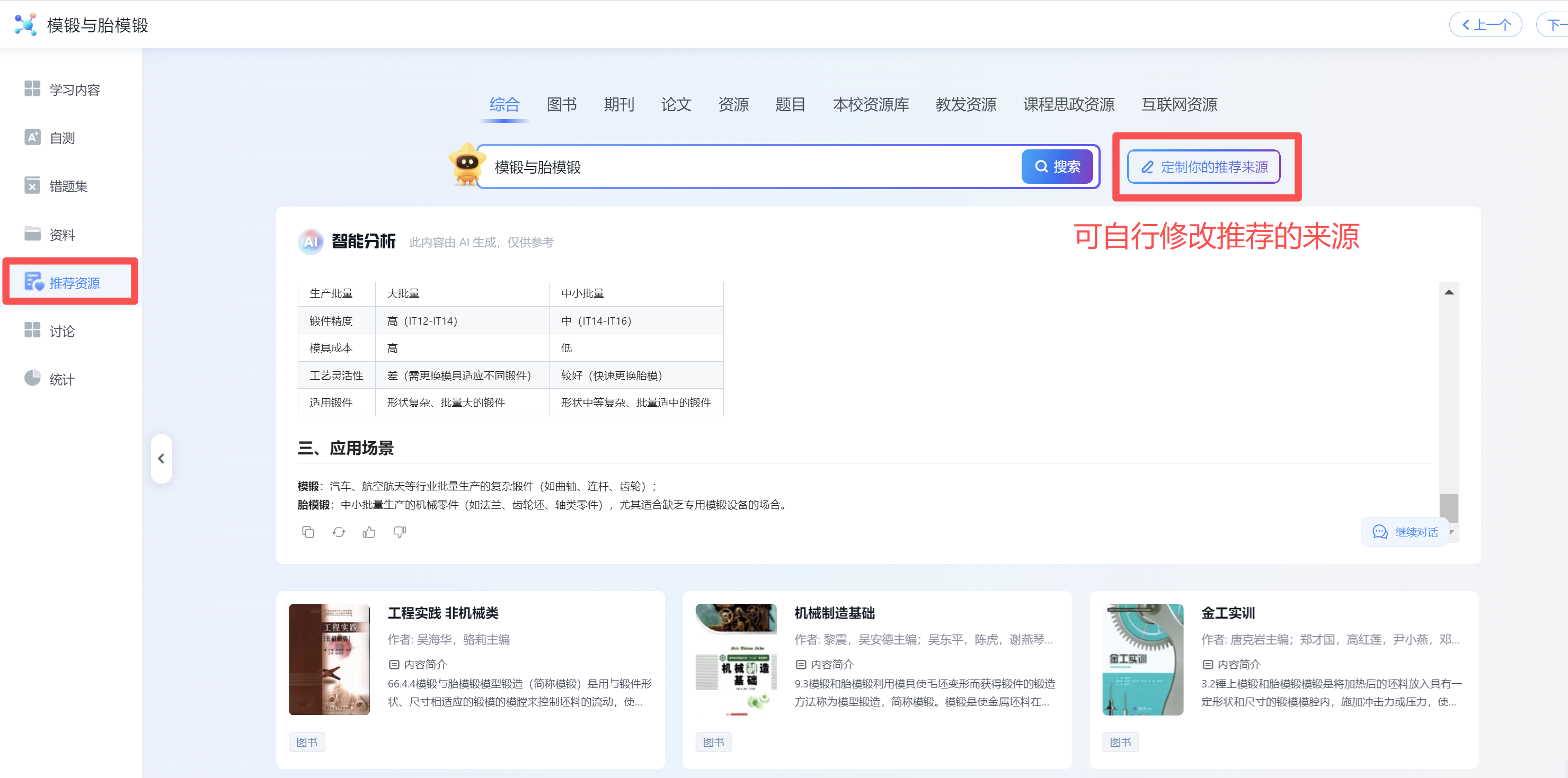
Task: Open the 本校资源库 tab
Action: [x=871, y=105]
